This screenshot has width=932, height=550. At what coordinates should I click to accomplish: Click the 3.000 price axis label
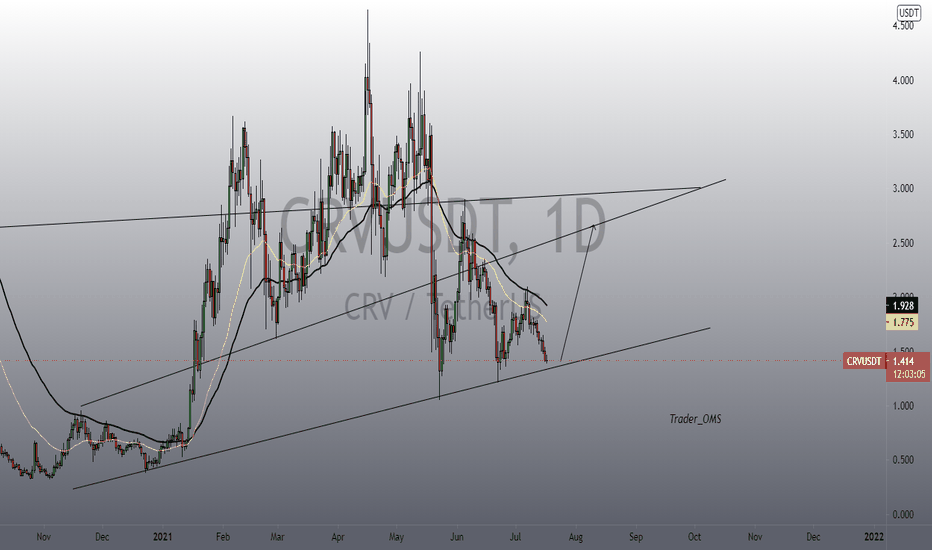pyautogui.click(x=903, y=188)
